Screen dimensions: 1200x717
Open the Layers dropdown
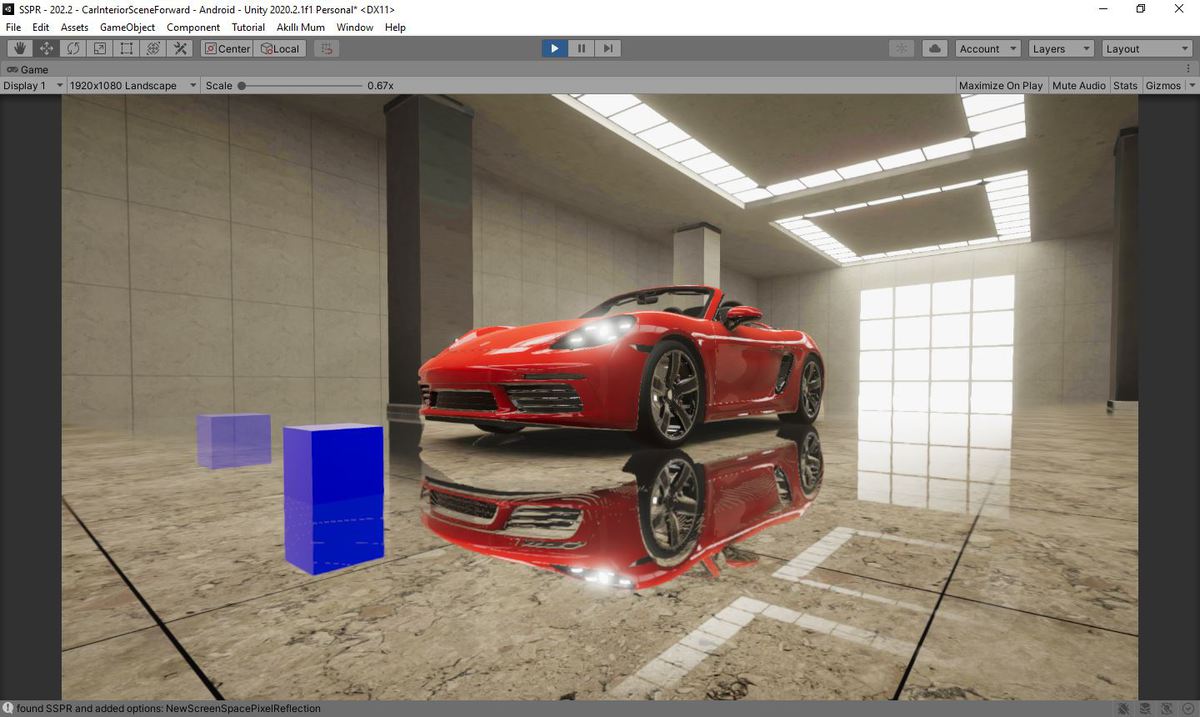1060,47
